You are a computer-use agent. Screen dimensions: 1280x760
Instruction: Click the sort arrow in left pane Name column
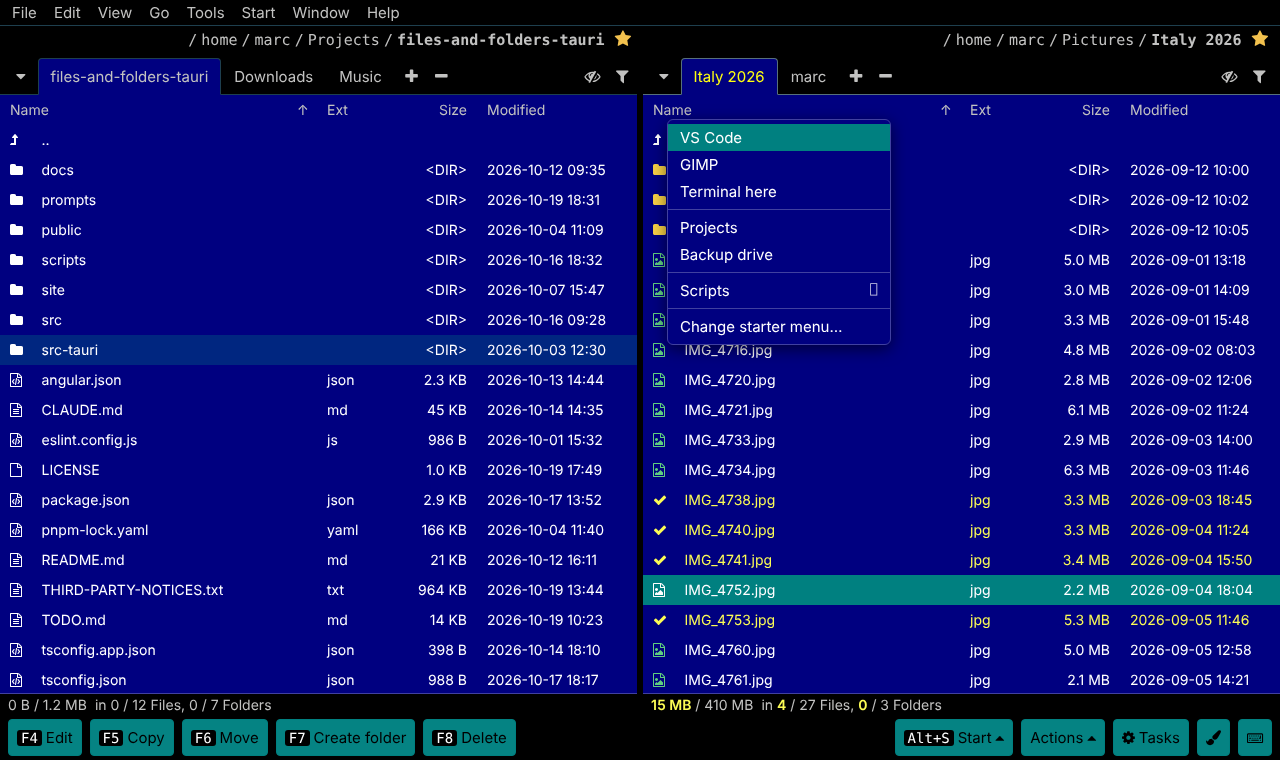click(x=303, y=110)
